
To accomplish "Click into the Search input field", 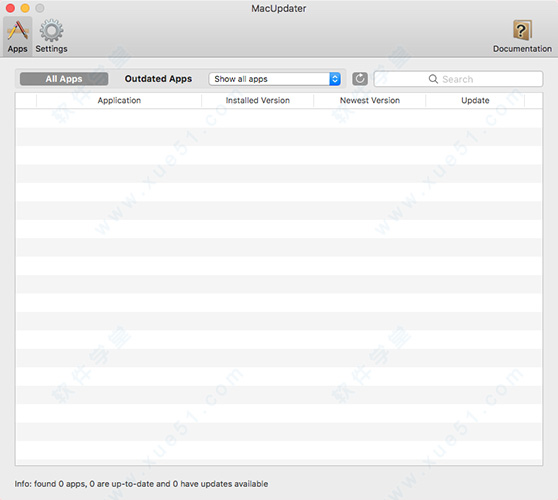I will coord(458,79).
